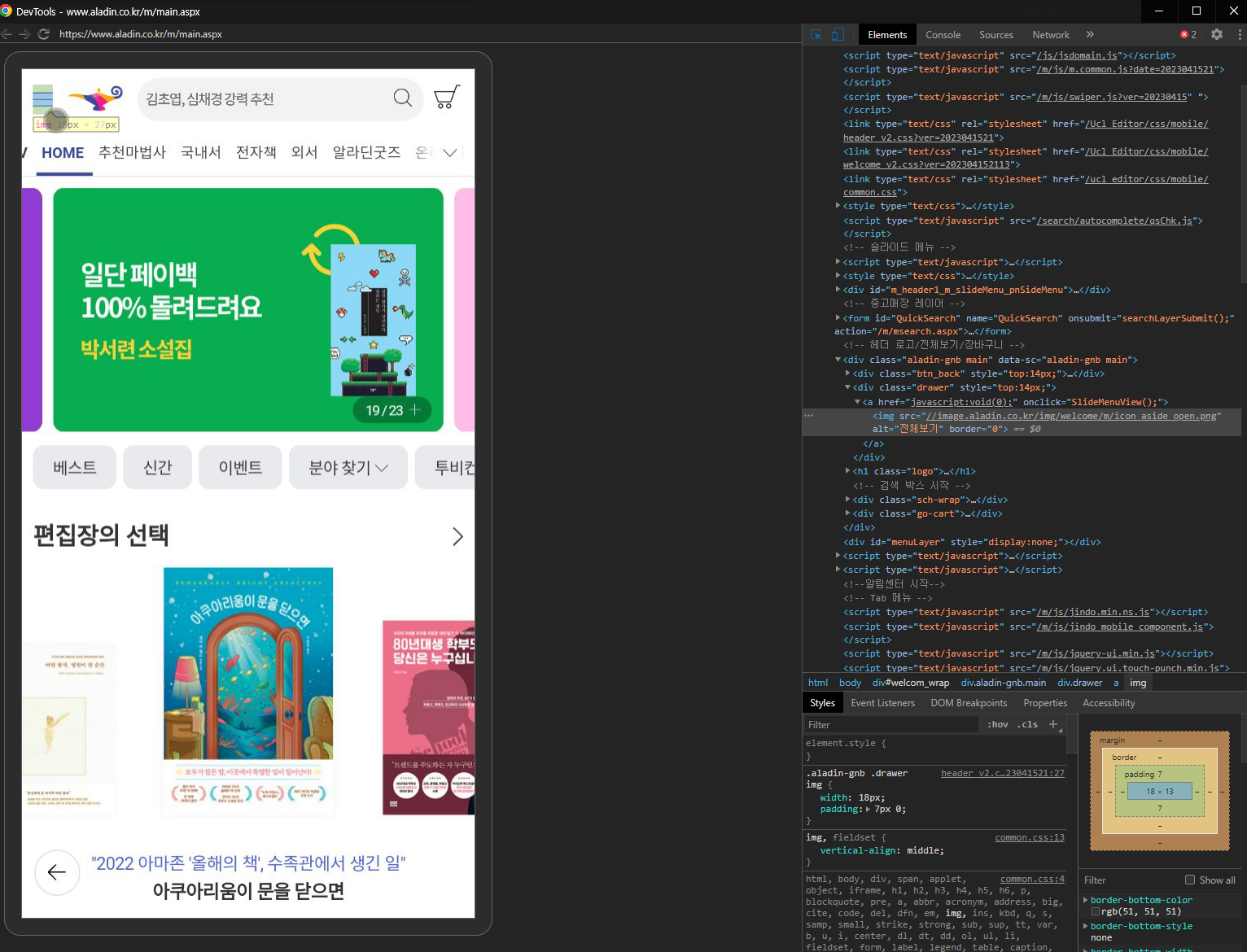Viewport: 1247px width, 952px height.
Task: Enable the Show all checkbox
Action: [1190, 880]
